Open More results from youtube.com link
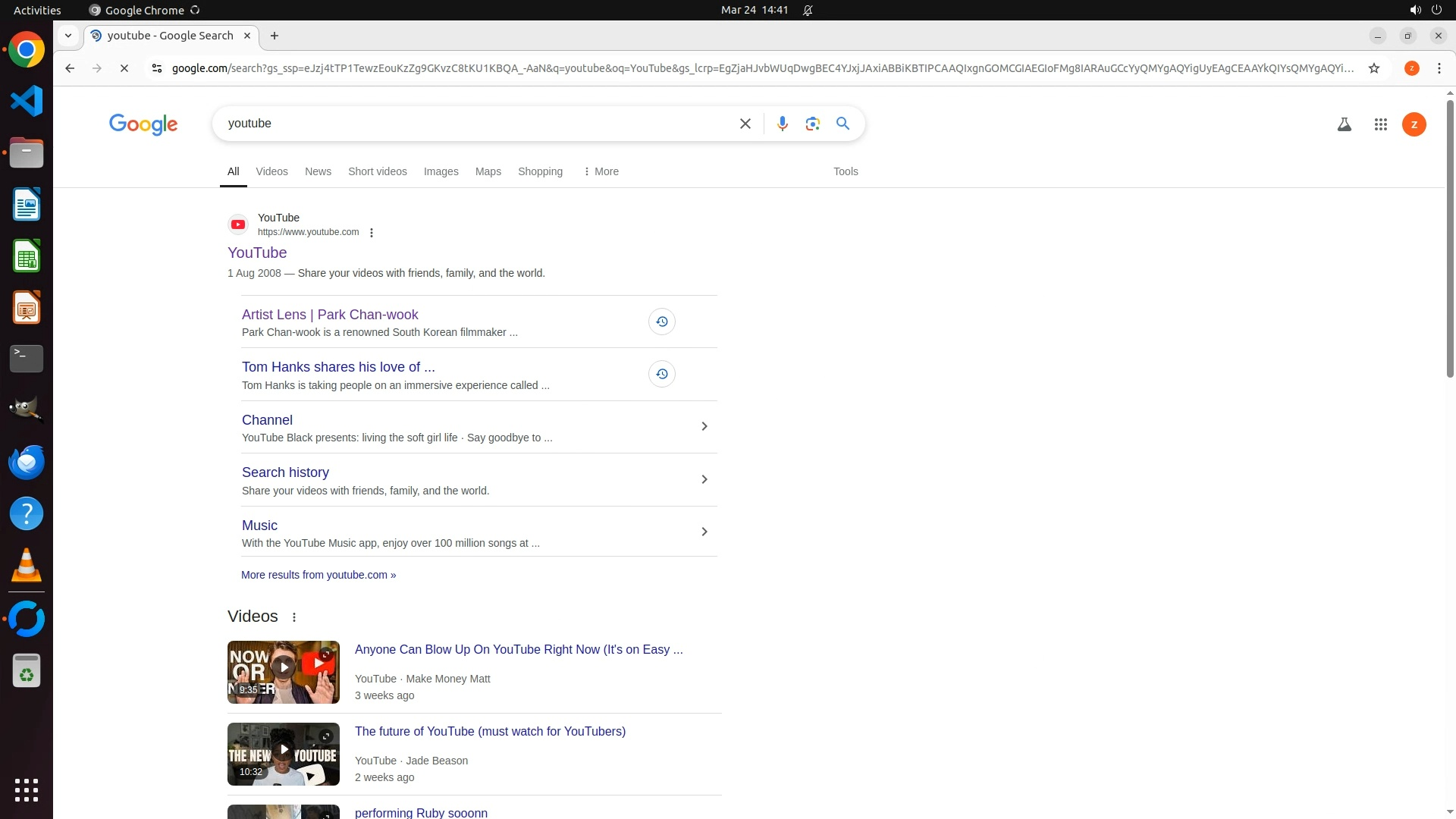Viewport: 1456px width, 819px height. 318,575
